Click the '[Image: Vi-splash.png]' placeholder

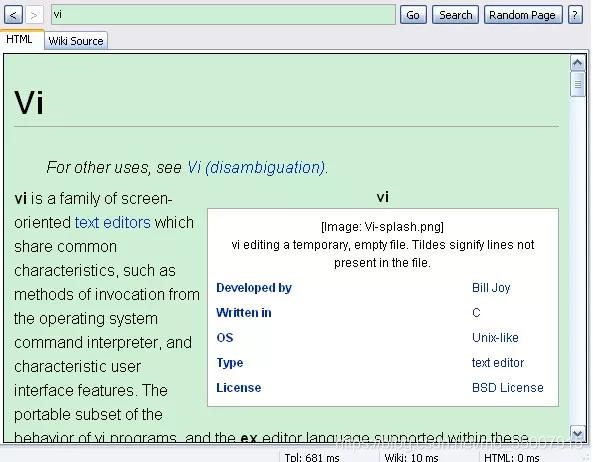382,227
